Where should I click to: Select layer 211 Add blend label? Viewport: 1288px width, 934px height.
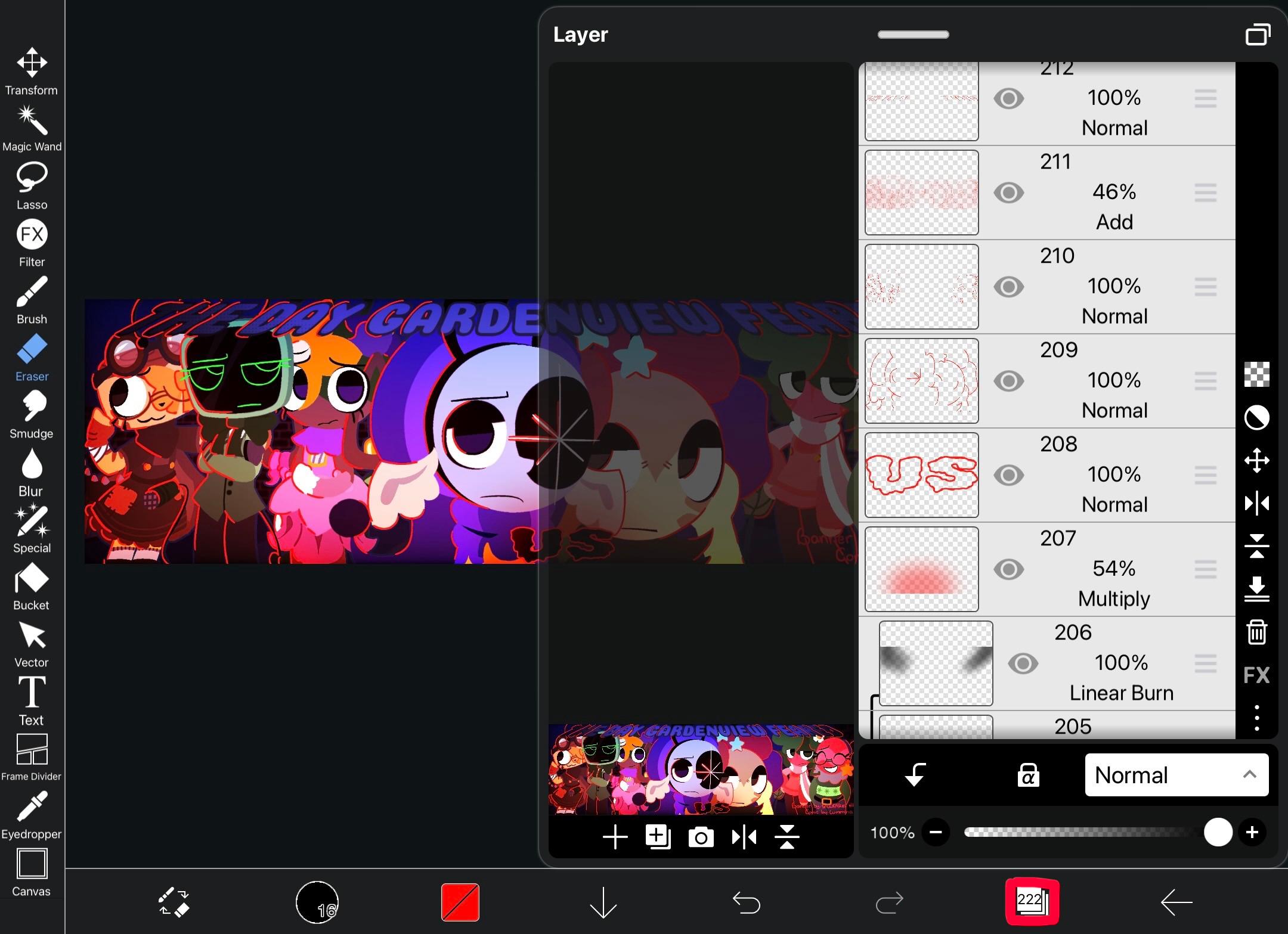click(x=1114, y=222)
